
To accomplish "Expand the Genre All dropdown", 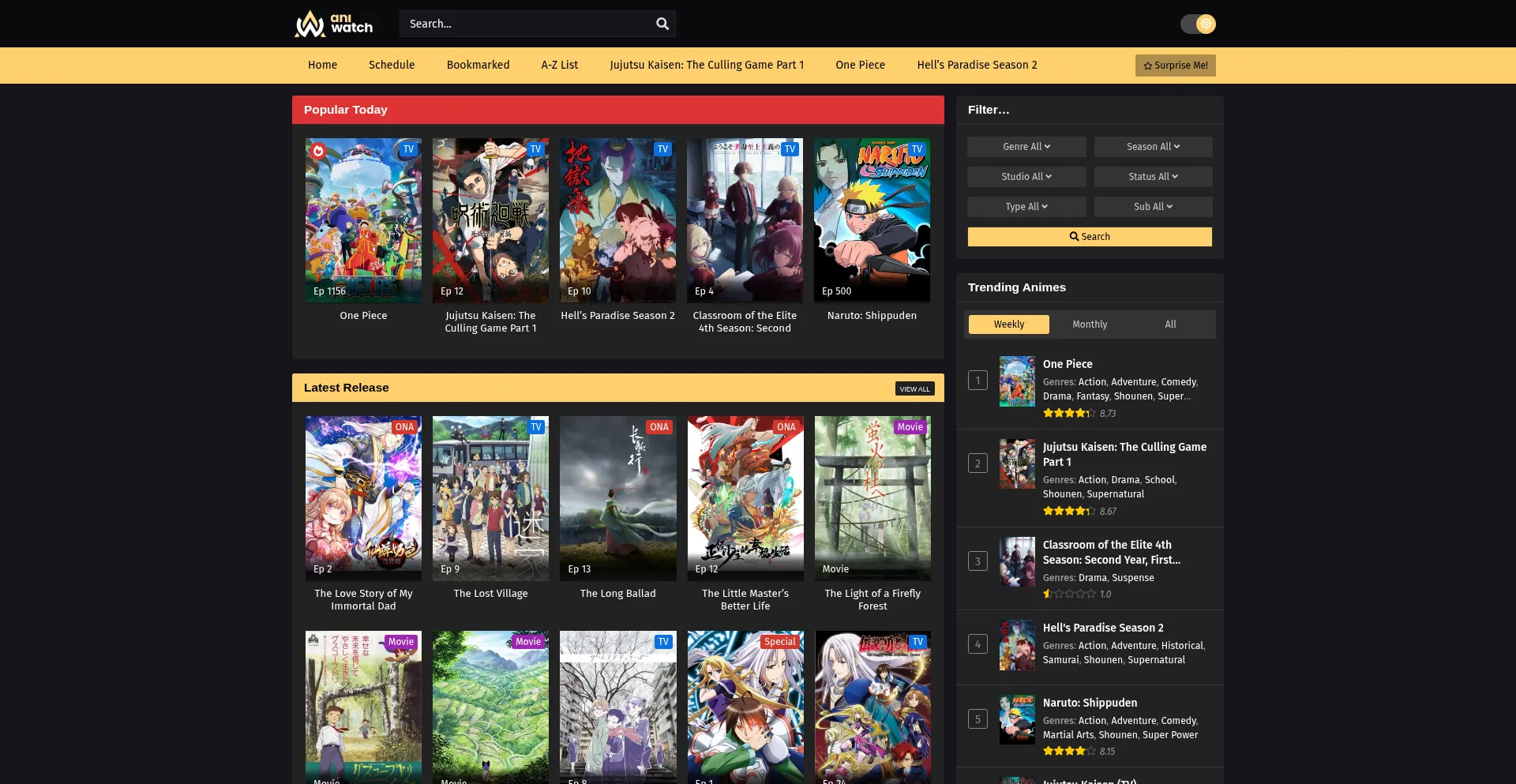I will (1026, 147).
